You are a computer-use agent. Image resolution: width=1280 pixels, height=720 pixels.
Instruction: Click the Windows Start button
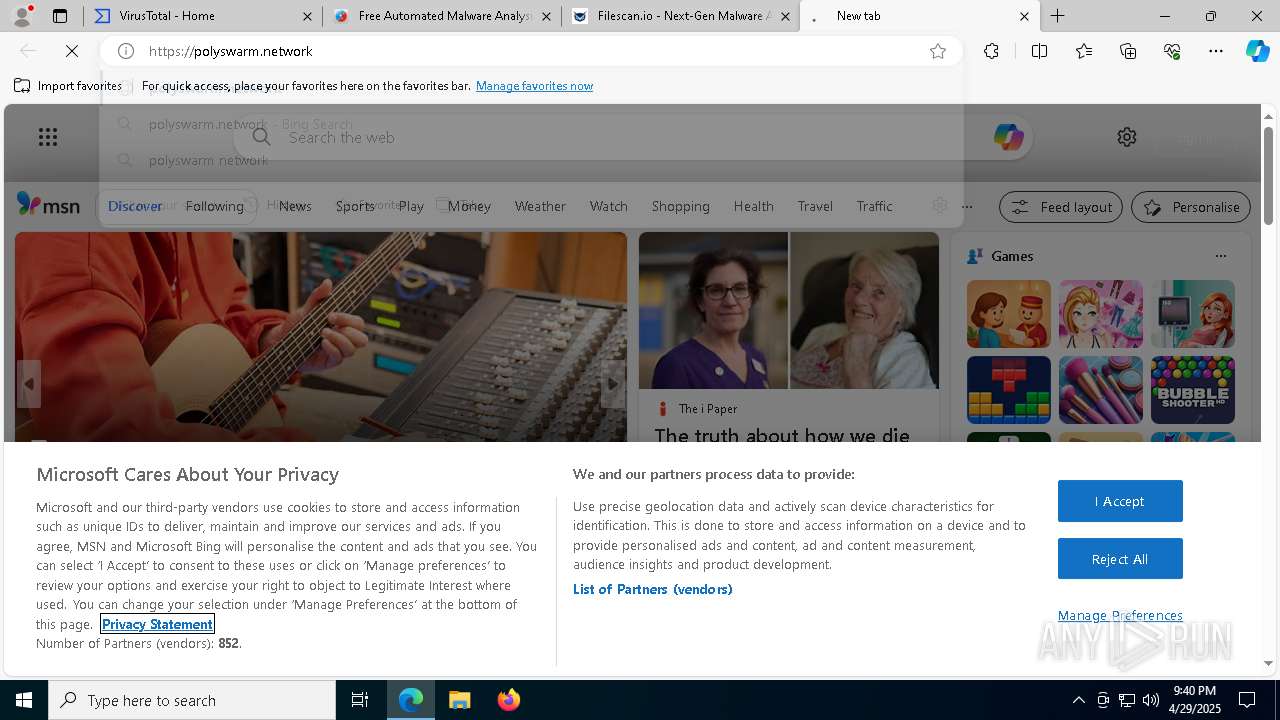pos(24,700)
